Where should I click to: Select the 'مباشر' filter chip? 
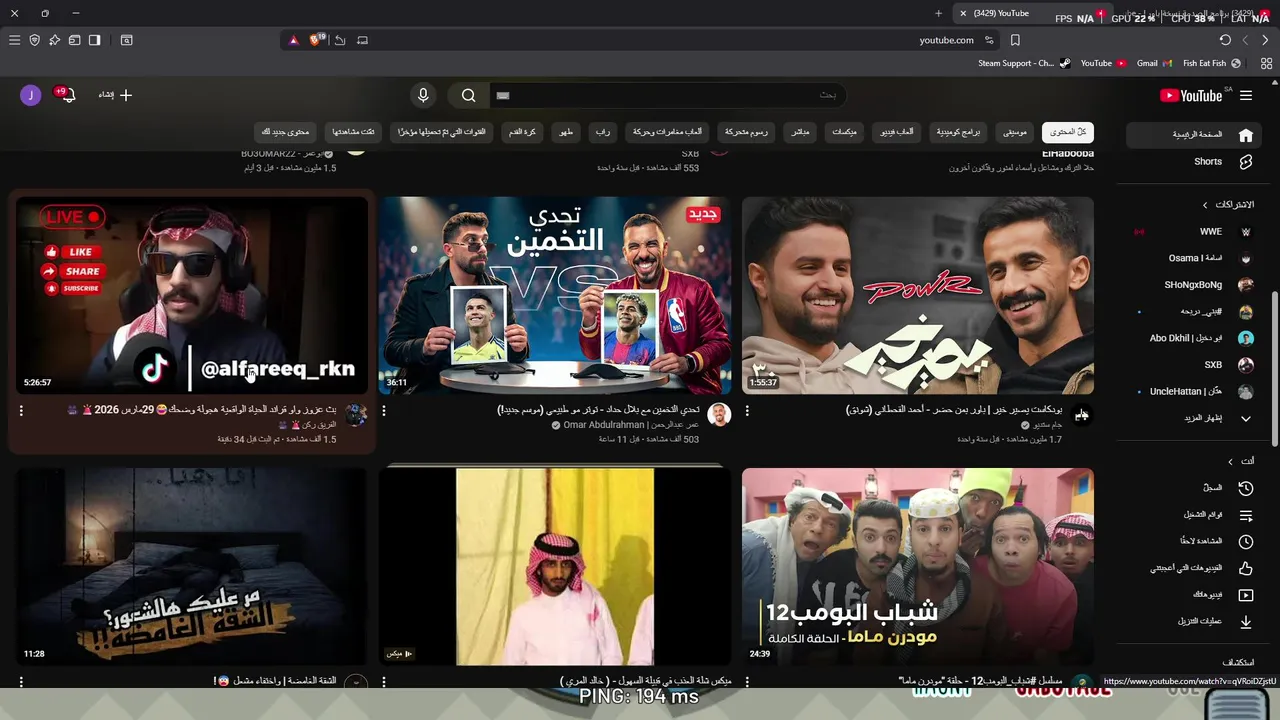click(800, 132)
